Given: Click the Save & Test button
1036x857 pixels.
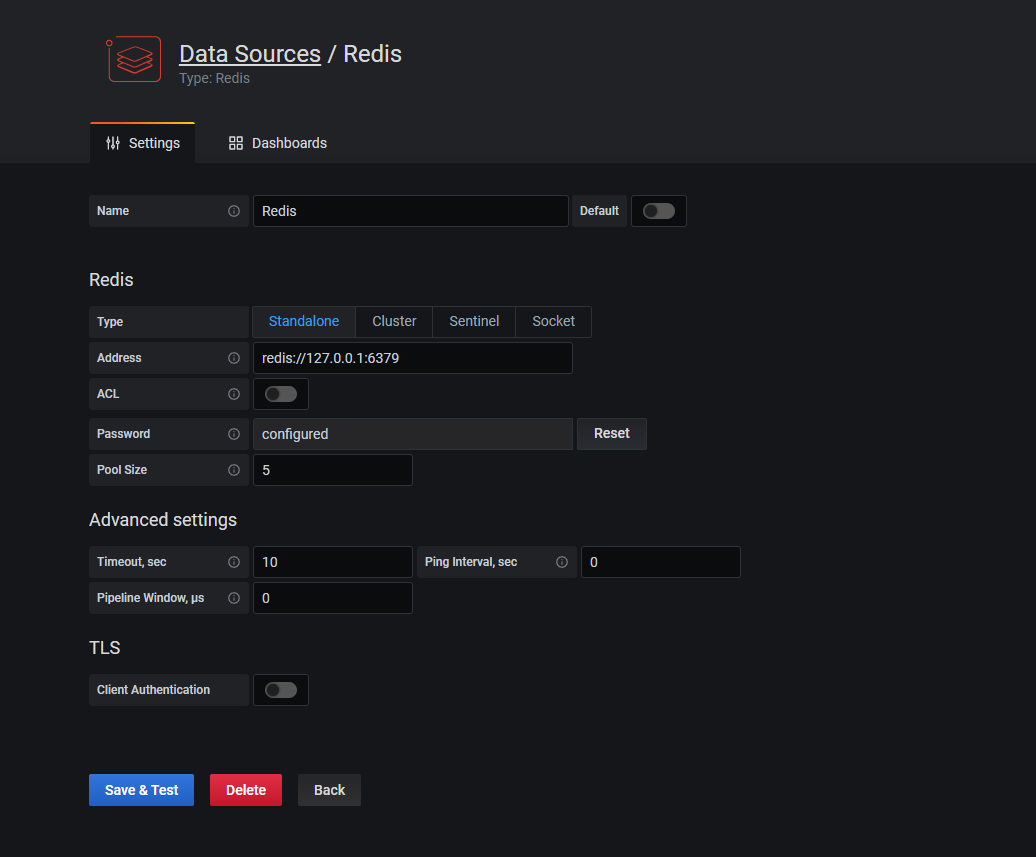Looking at the screenshot, I should coord(141,790).
